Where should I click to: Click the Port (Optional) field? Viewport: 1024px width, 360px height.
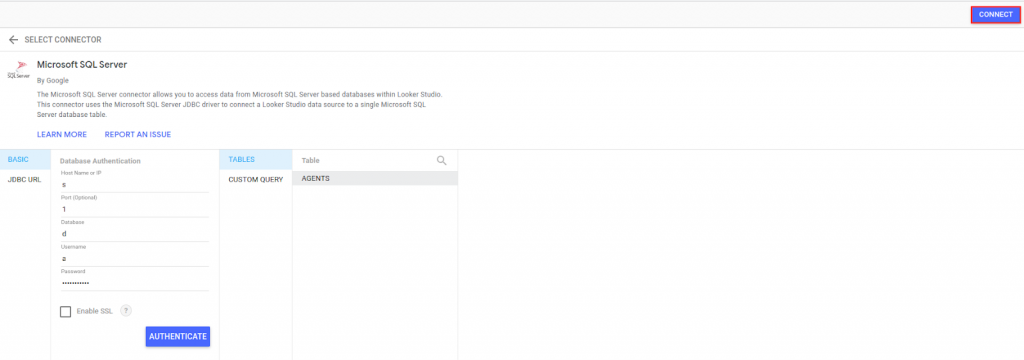135,210
